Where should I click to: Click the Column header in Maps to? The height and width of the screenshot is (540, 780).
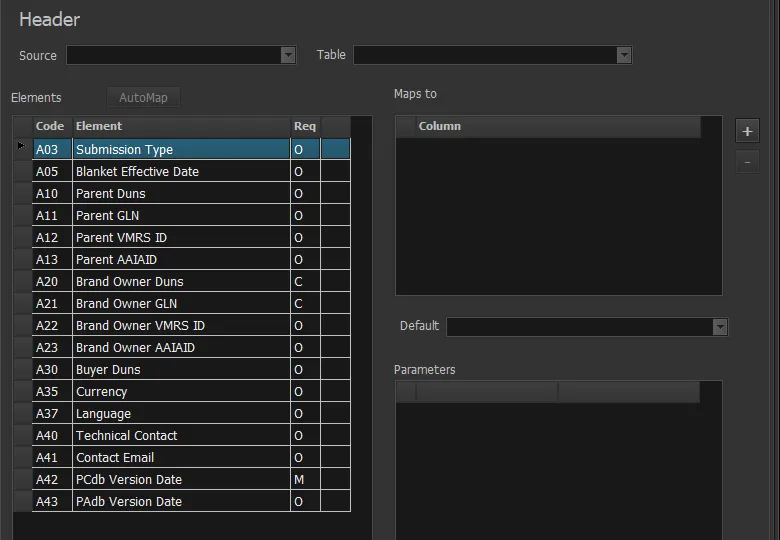point(557,126)
